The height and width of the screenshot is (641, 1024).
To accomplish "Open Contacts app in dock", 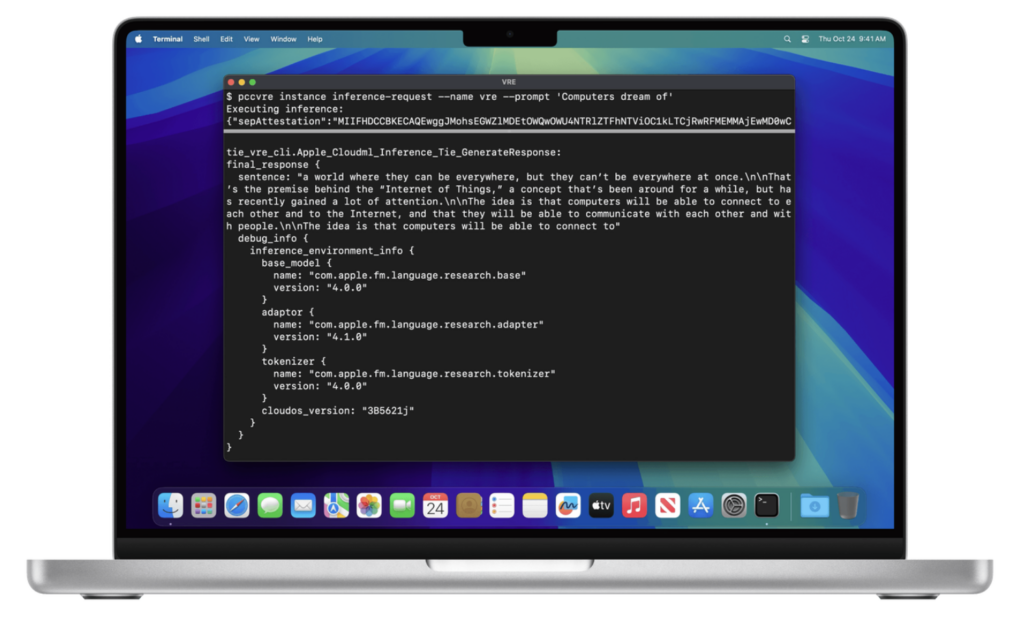I will pyautogui.click(x=469, y=505).
